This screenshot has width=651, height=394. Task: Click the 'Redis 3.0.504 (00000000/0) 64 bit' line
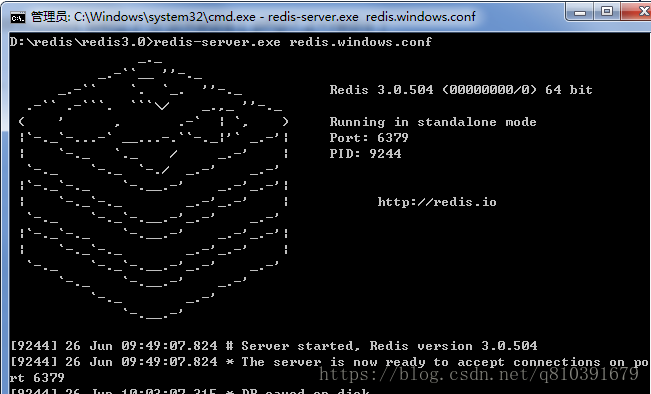461,90
